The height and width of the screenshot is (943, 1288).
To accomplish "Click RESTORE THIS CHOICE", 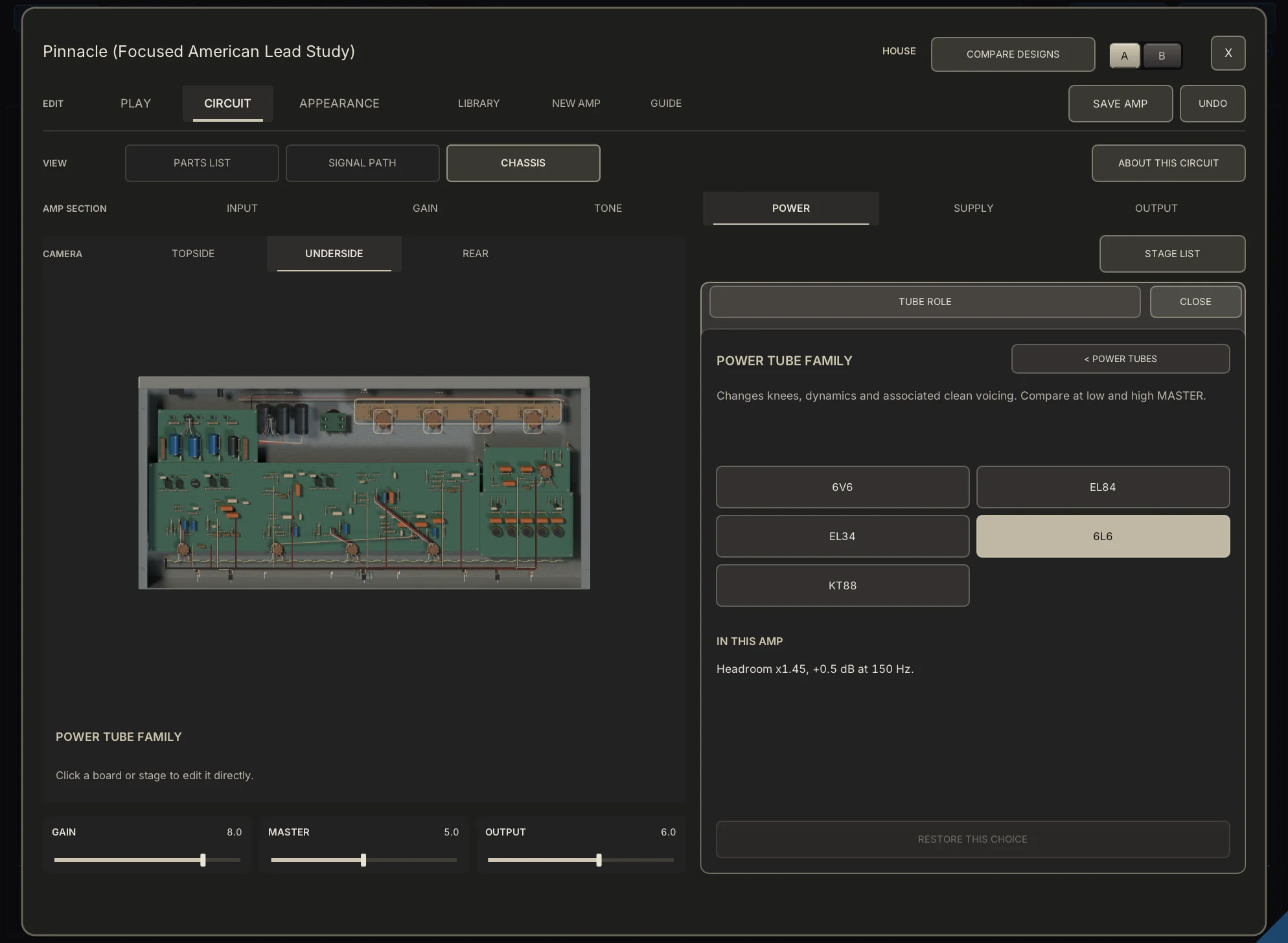I will click(x=972, y=839).
